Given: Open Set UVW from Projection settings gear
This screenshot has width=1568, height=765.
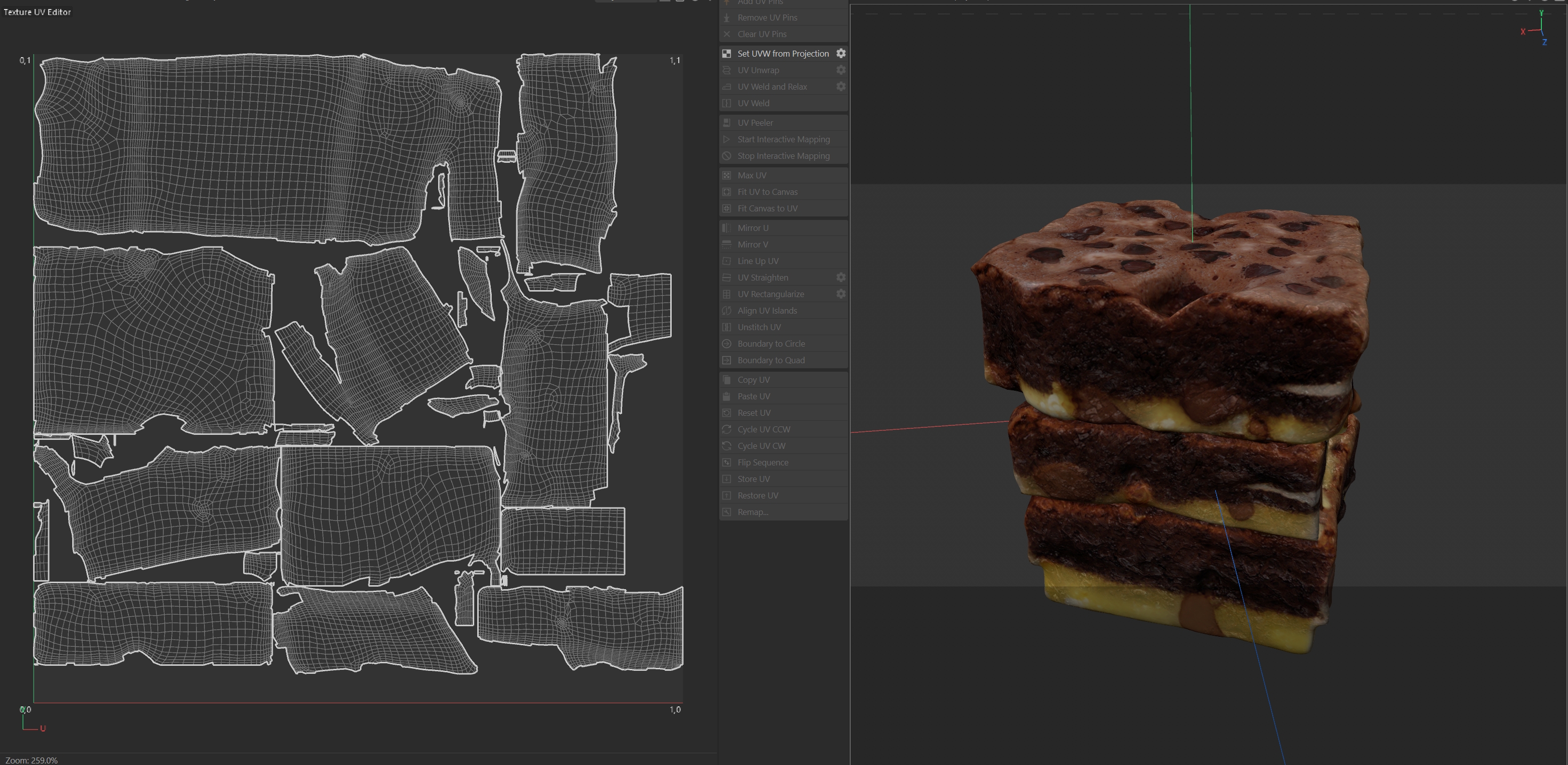Looking at the screenshot, I should [x=841, y=54].
